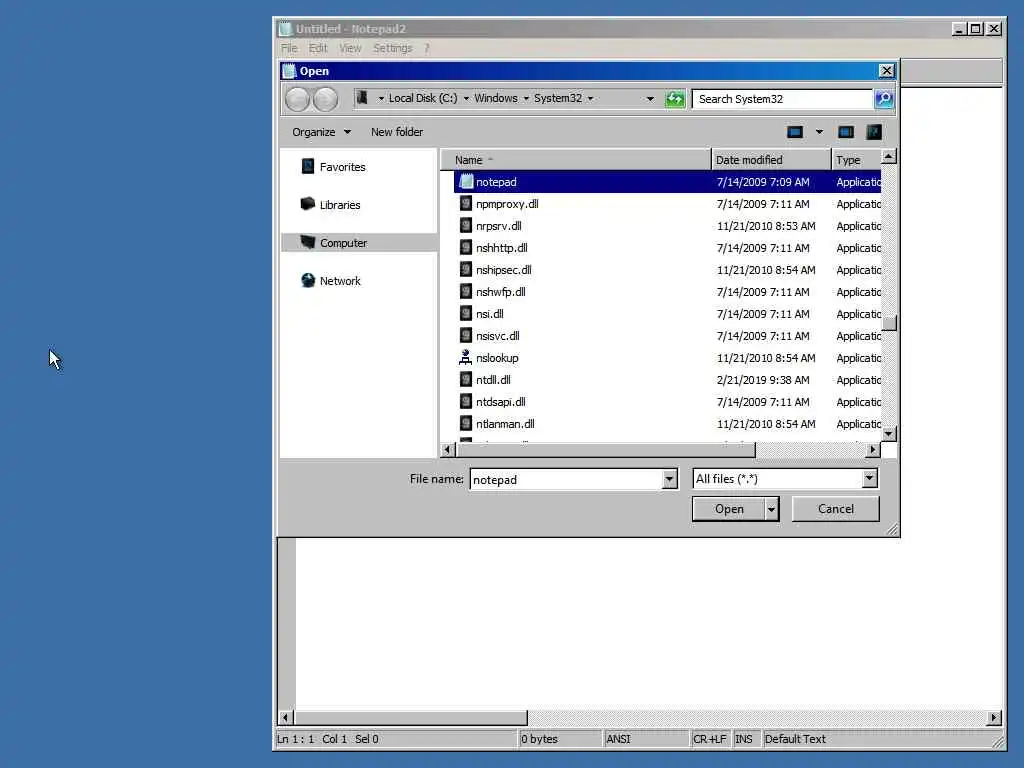The height and width of the screenshot is (768, 1024).
Task: Click the drive icon in address bar
Action: coord(362,98)
